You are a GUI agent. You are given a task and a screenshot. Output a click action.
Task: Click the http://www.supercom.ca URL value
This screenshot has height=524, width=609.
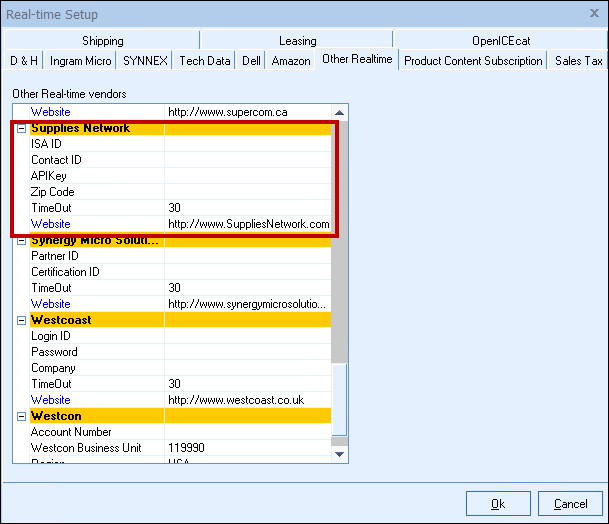point(228,112)
